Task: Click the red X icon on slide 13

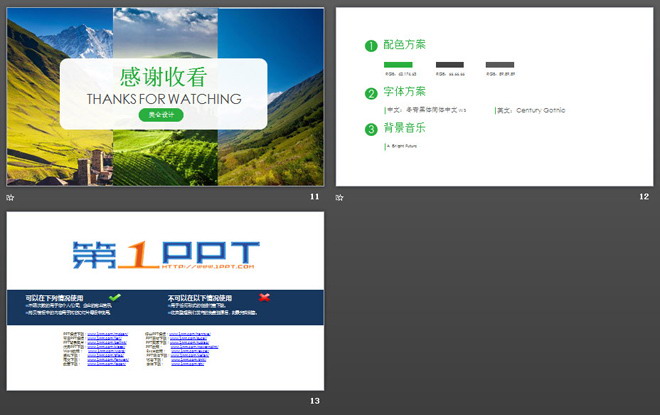Action: click(x=264, y=297)
